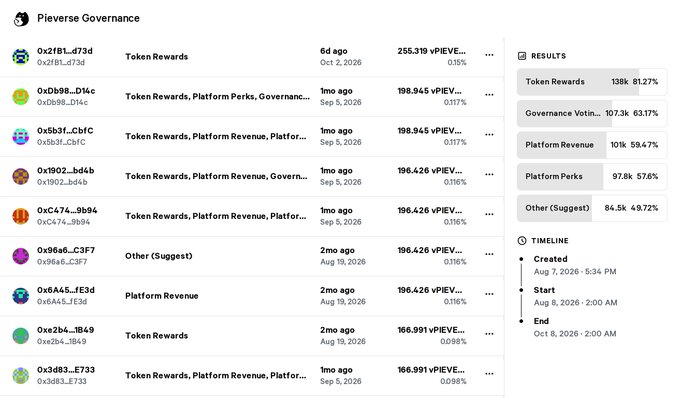
Task: Click the Created timeline marker
Action: pos(521,259)
